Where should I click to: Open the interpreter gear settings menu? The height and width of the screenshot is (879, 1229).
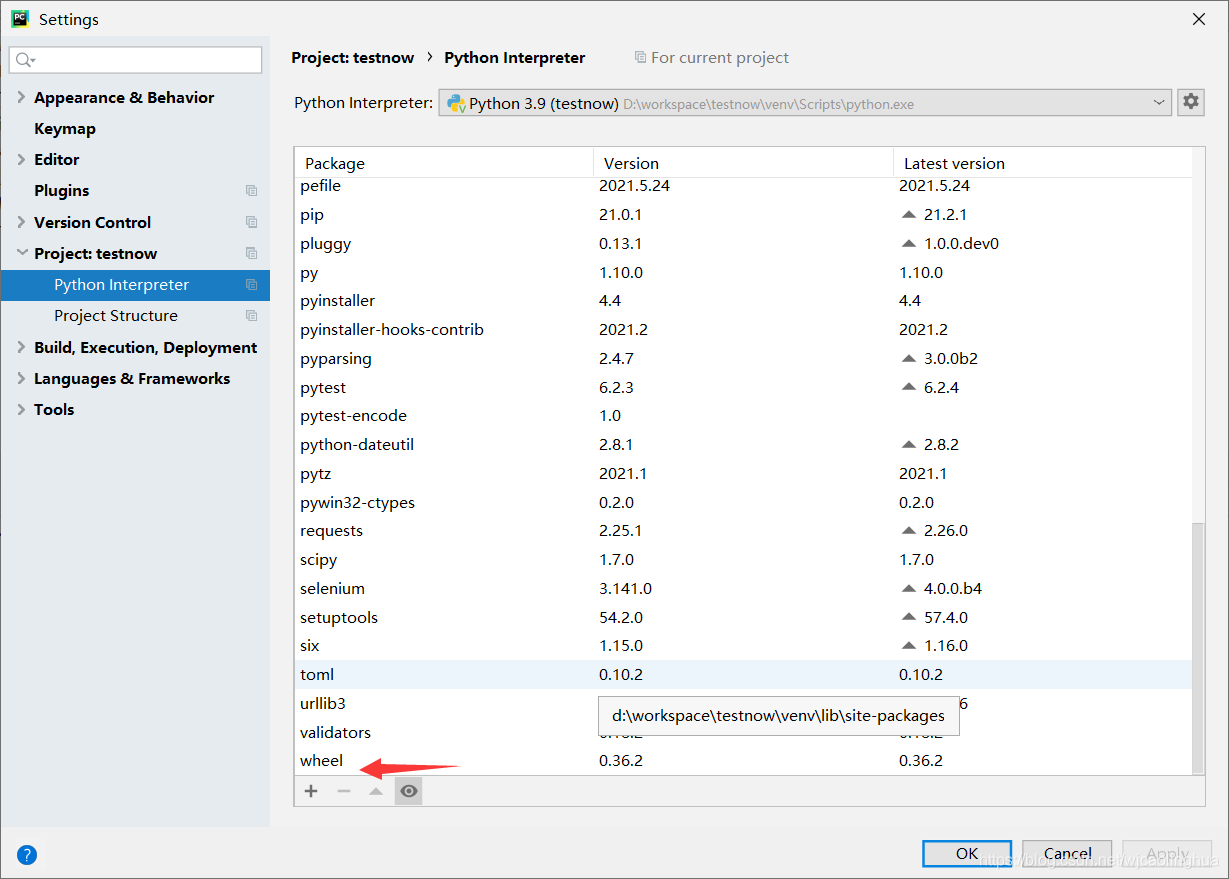(x=1190, y=102)
